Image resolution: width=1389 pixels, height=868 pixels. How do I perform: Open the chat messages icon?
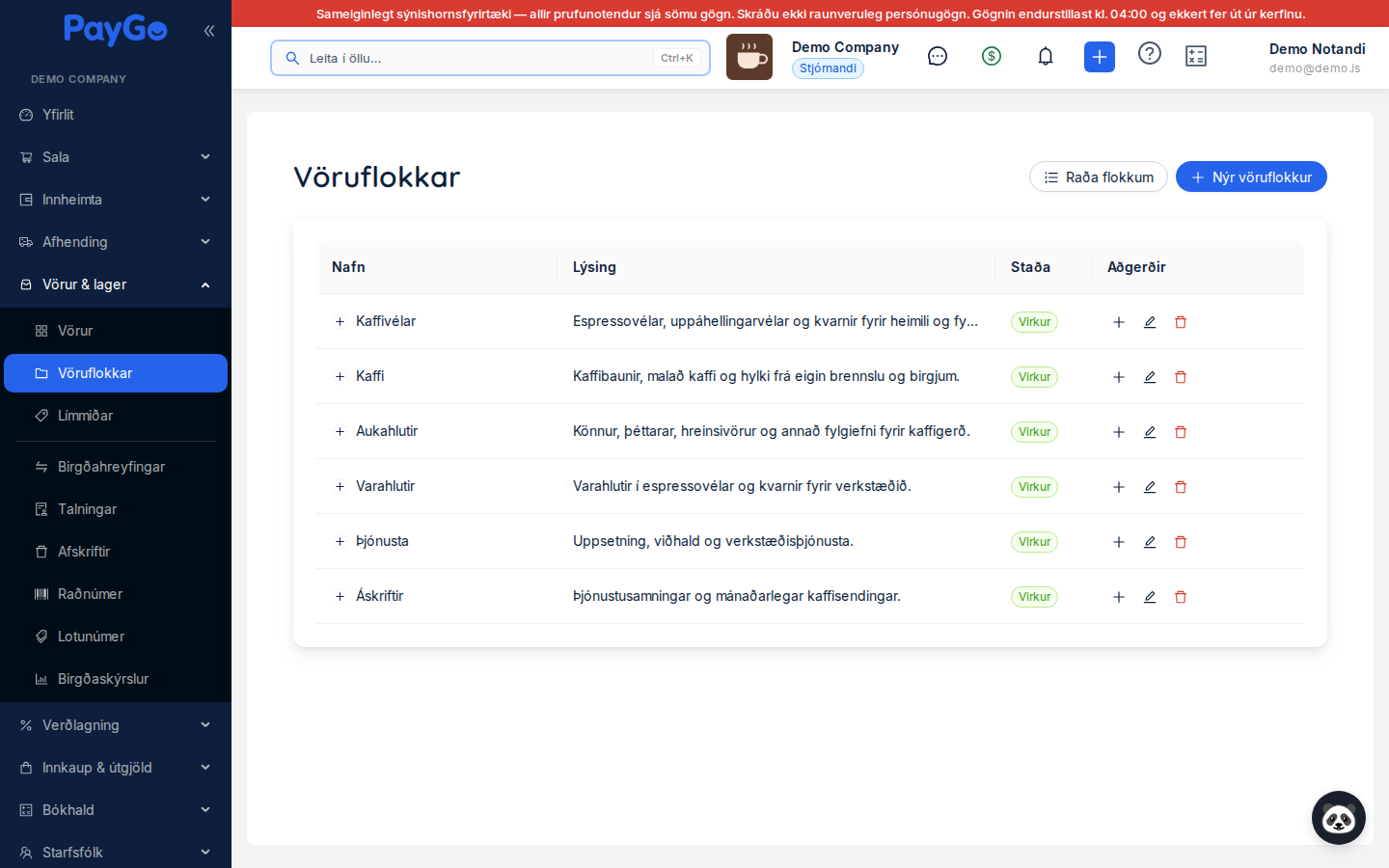tap(938, 57)
